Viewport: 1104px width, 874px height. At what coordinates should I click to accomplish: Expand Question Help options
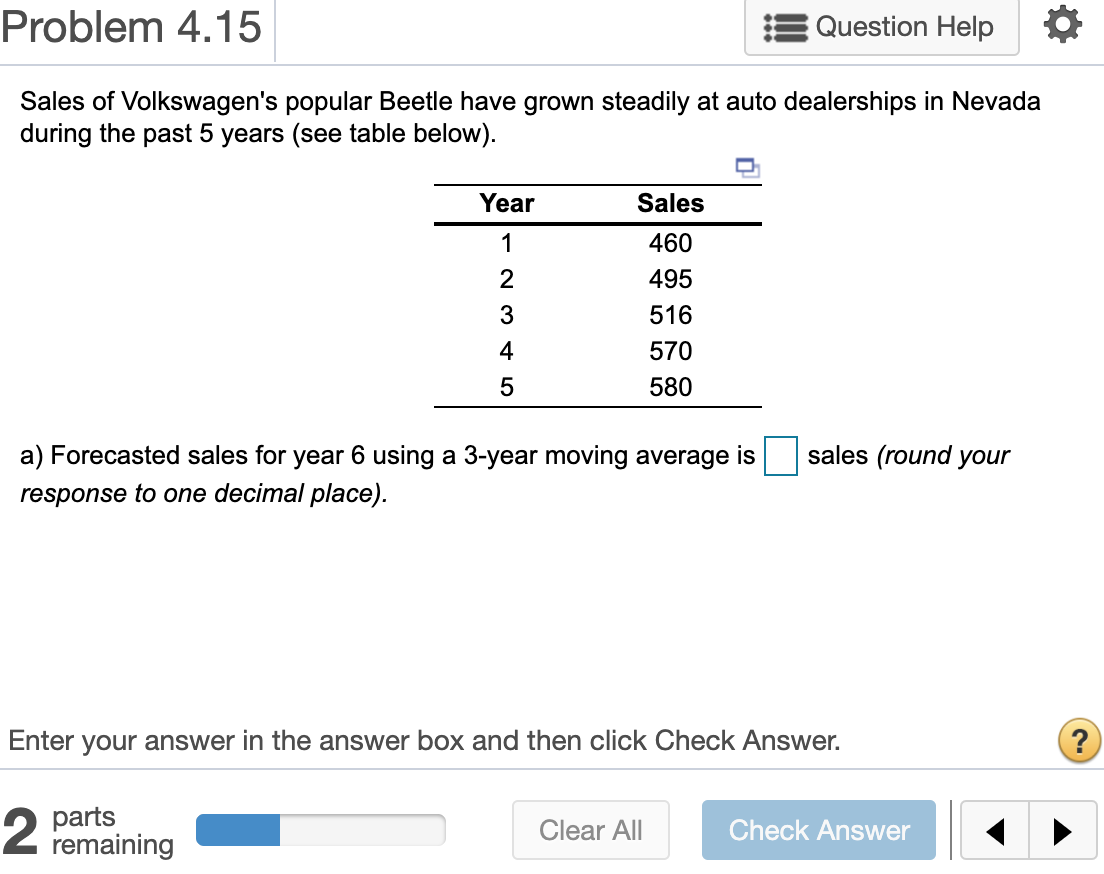click(x=880, y=26)
